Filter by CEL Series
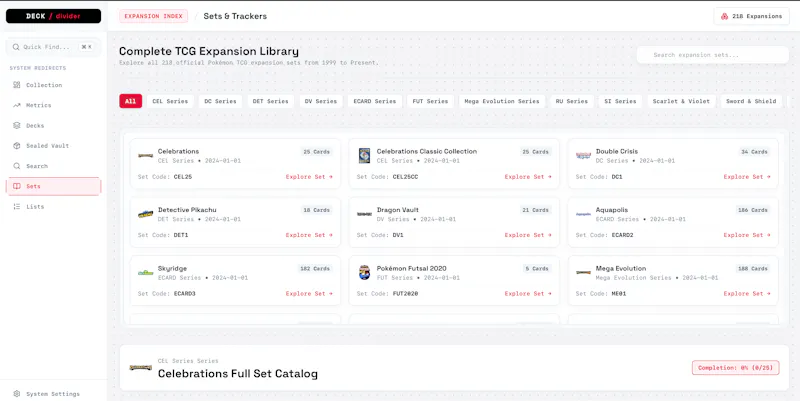This screenshot has width=800, height=401. [x=170, y=101]
